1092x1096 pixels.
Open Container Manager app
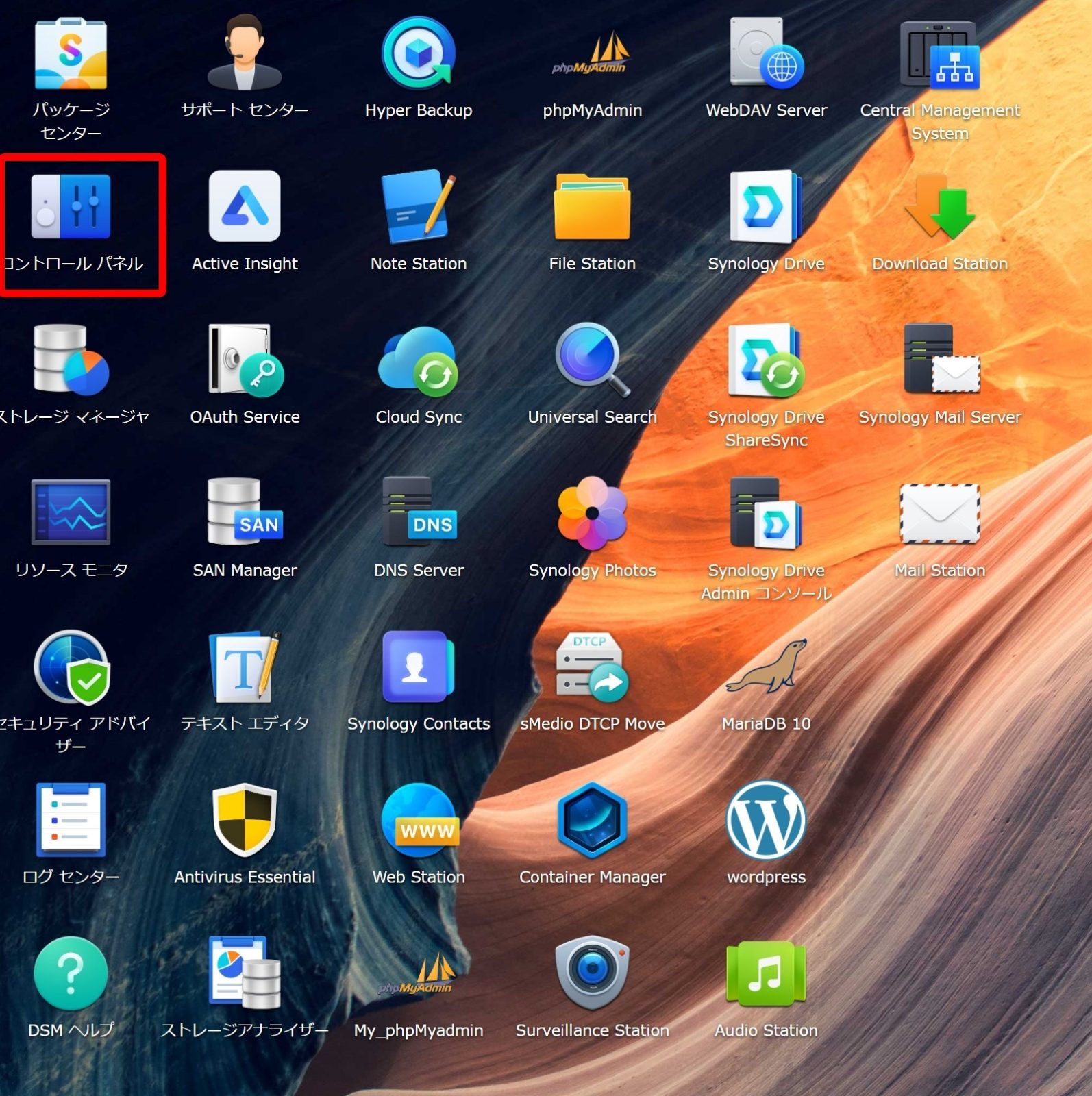[592, 821]
